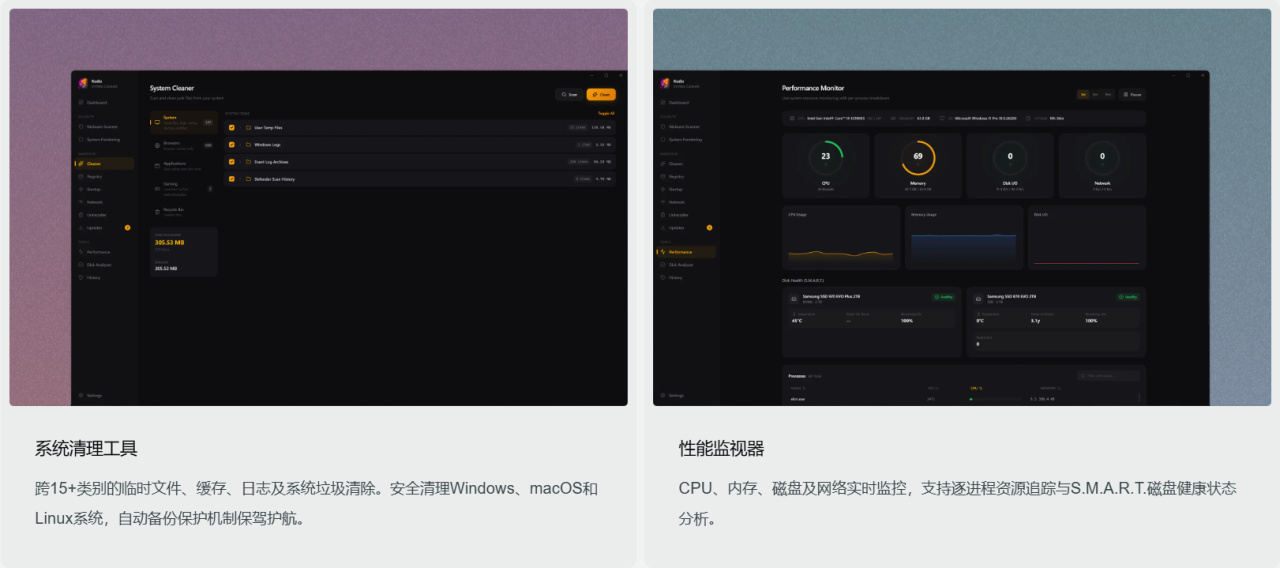The height and width of the screenshot is (568, 1280).
Task: Click the Network gauge card
Action: (x=1102, y=166)
